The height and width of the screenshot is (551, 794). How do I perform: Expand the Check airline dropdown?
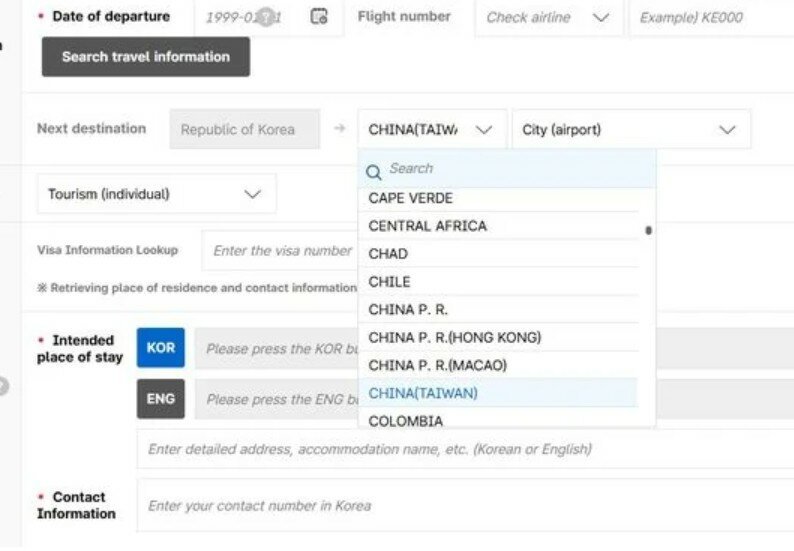547,17
